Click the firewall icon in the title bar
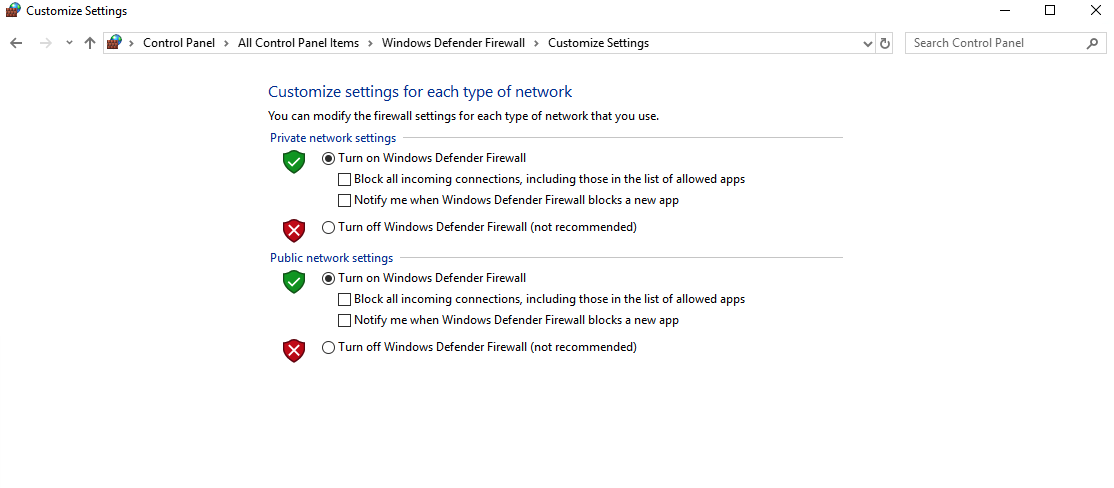This screenshot has width=1114, height=488. 13,11
